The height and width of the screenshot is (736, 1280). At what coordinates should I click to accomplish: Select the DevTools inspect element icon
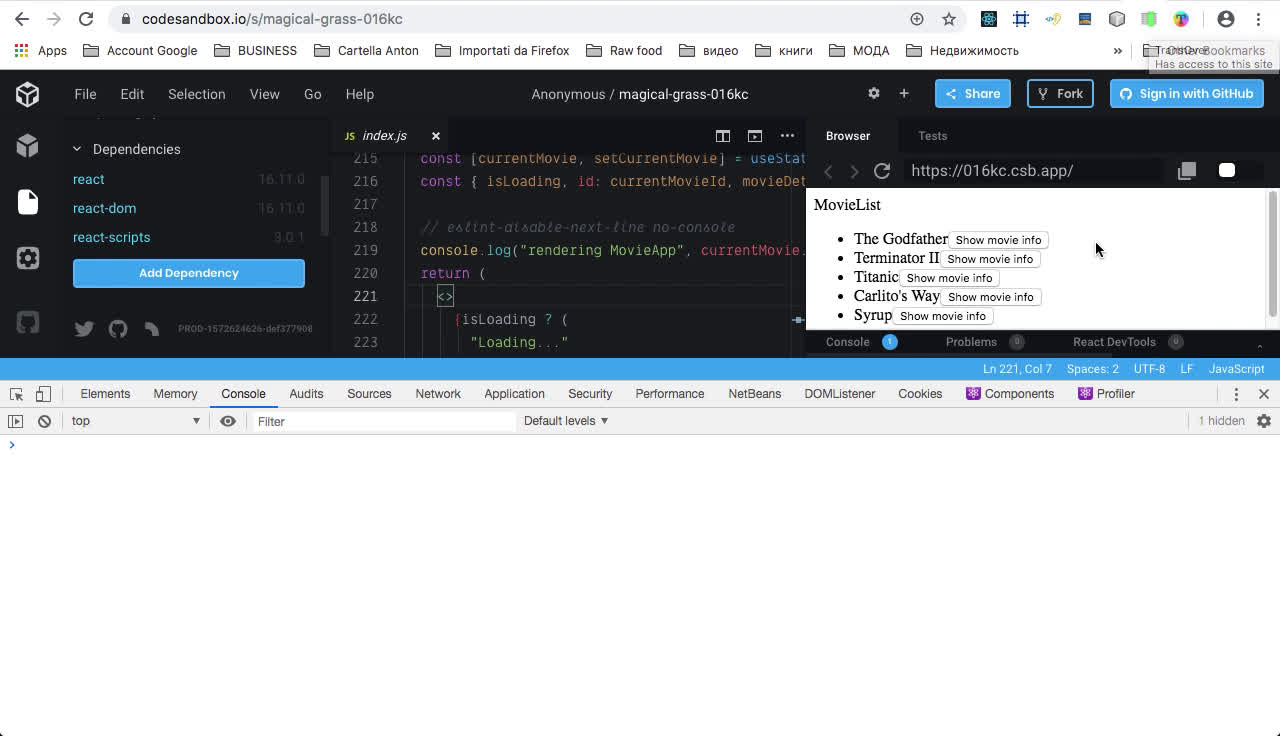coord(16,394)
